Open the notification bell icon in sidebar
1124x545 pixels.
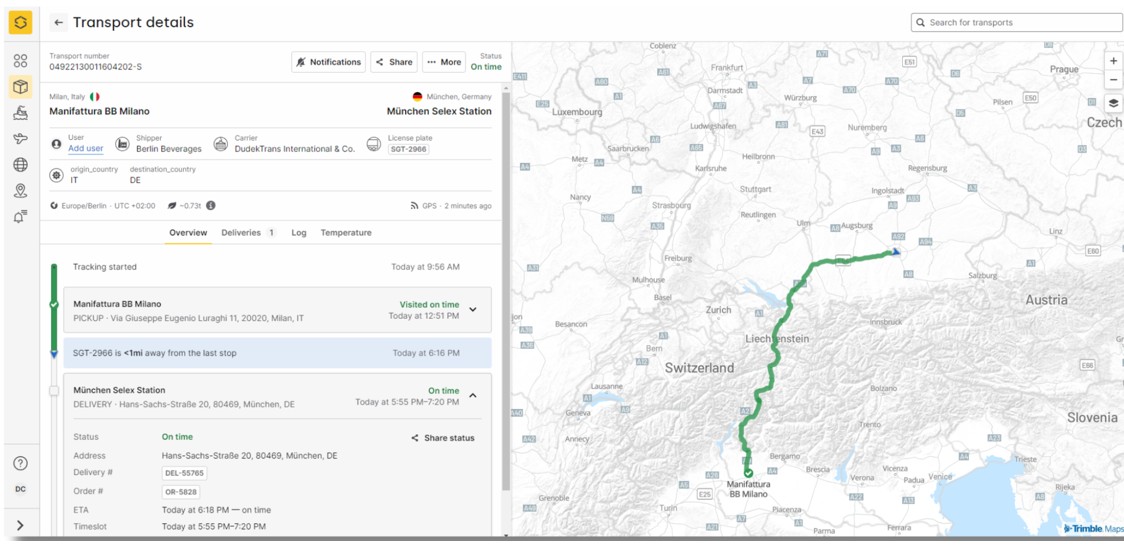(20, 217)
